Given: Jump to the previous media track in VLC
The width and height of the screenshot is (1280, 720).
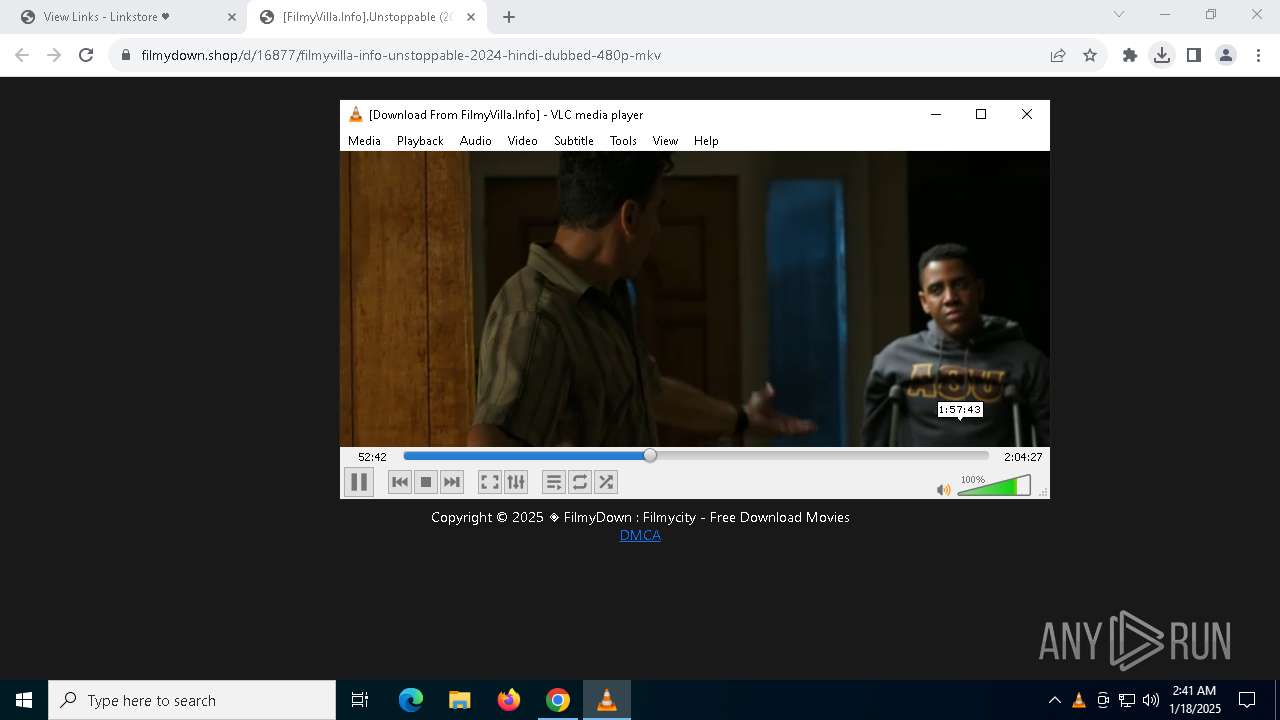Looking at the screenshot, I should pyautogui.click(x=400, y=482).
